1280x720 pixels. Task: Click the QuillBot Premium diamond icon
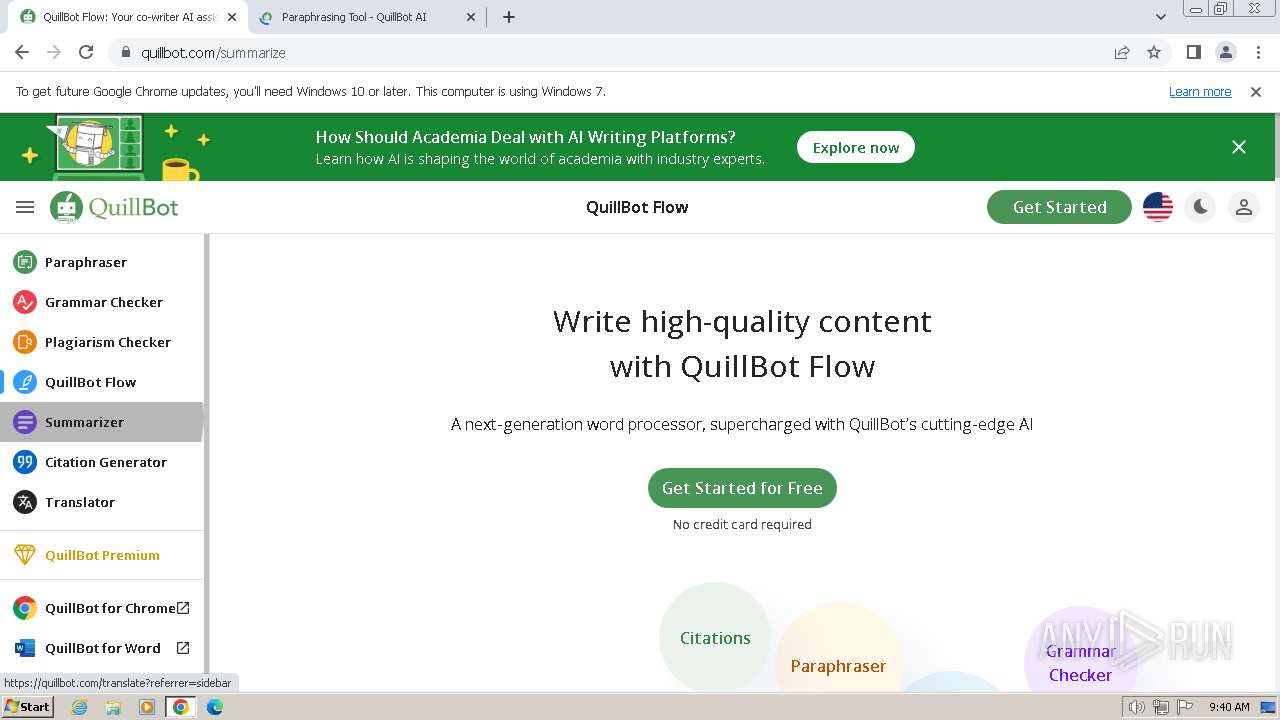pos(25,555)
